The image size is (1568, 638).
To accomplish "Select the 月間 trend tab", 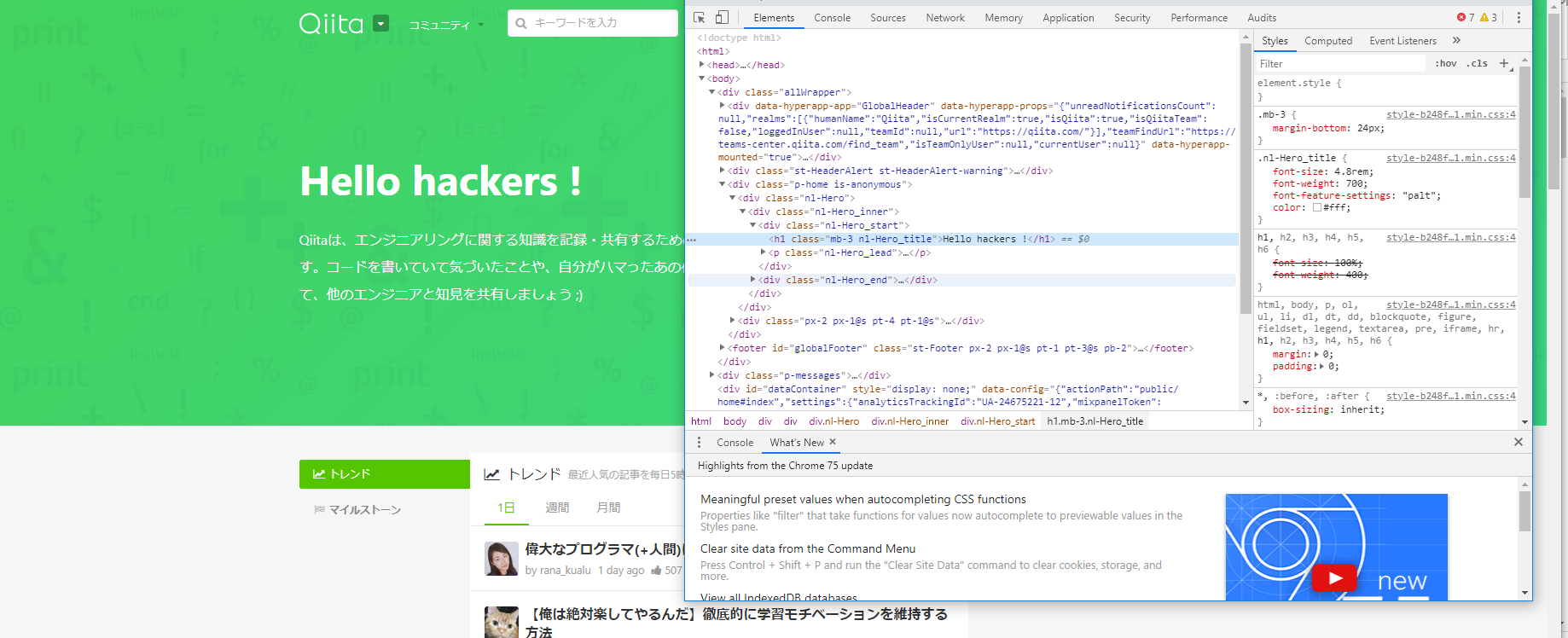I will tap(608, 507).
